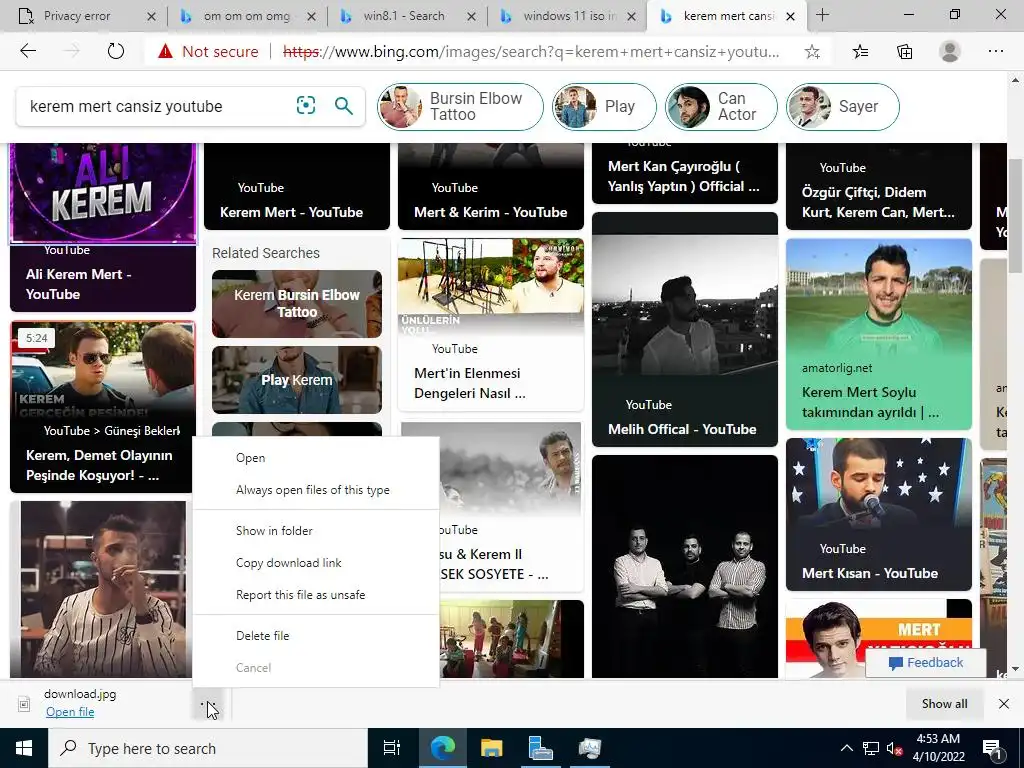
Task: Select the Sayer suggestion chip
Action: pyautogui.click(x=842, y=106)
